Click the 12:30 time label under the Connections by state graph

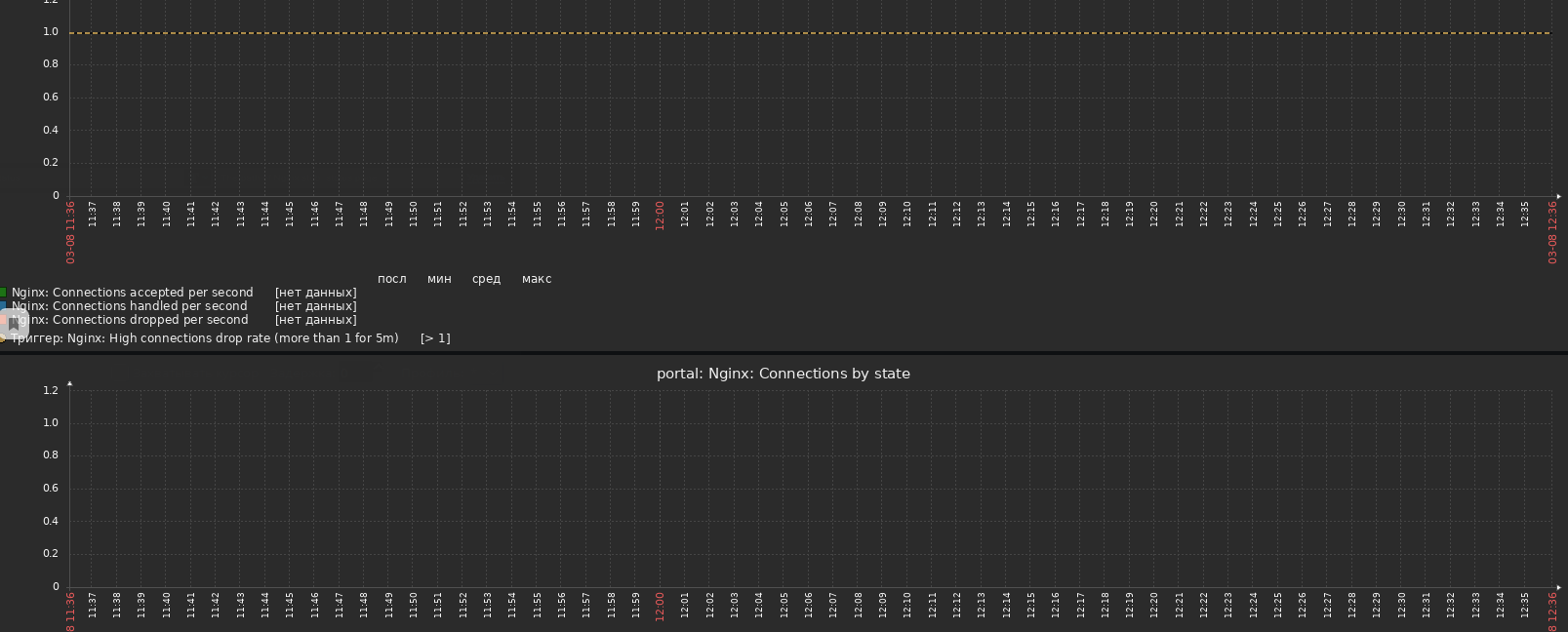pyautogui.click(x=1401, y=604)
